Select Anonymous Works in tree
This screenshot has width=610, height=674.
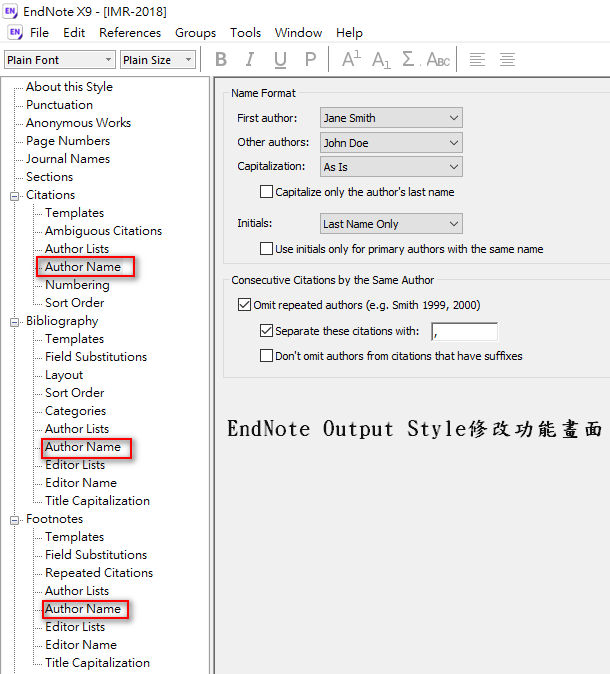(78, 123)
